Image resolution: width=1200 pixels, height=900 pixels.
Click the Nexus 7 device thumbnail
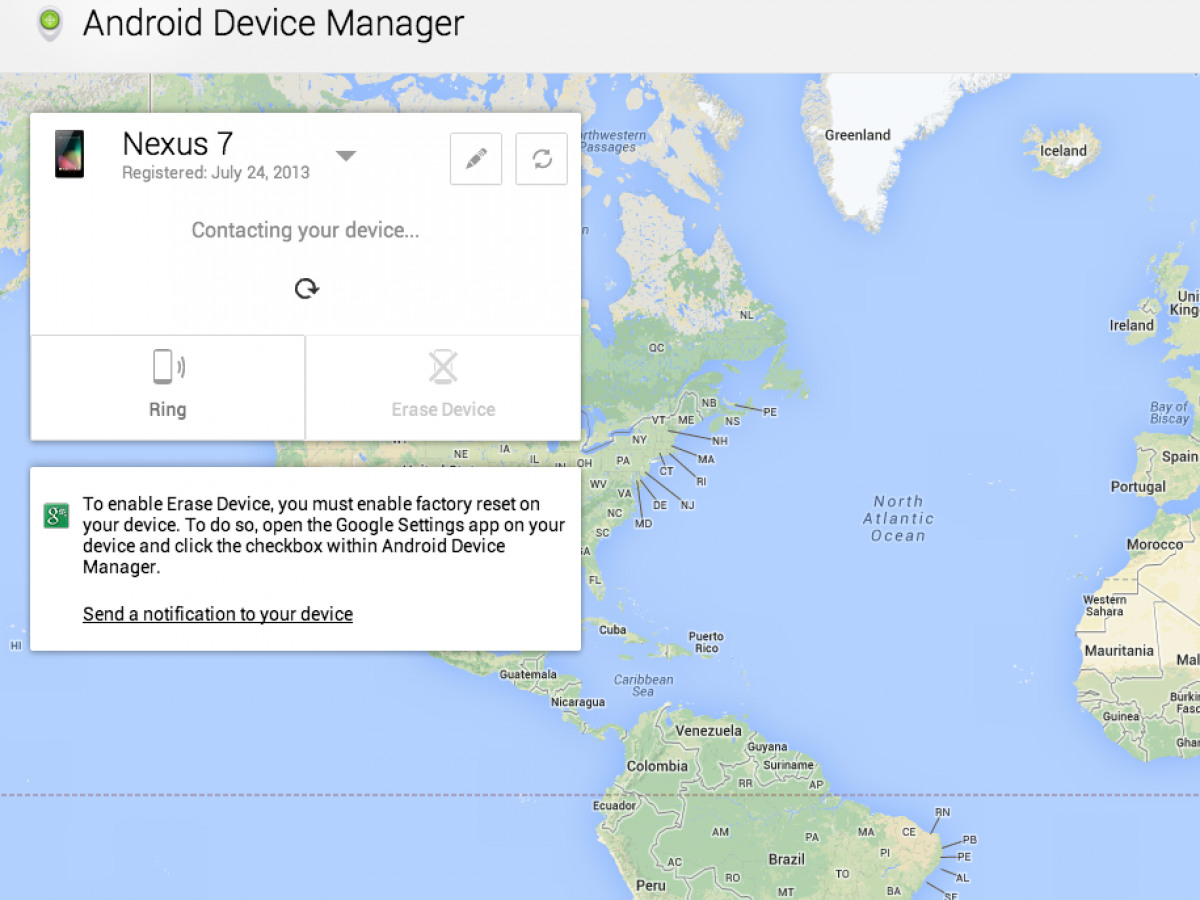[x=69, y=155]
